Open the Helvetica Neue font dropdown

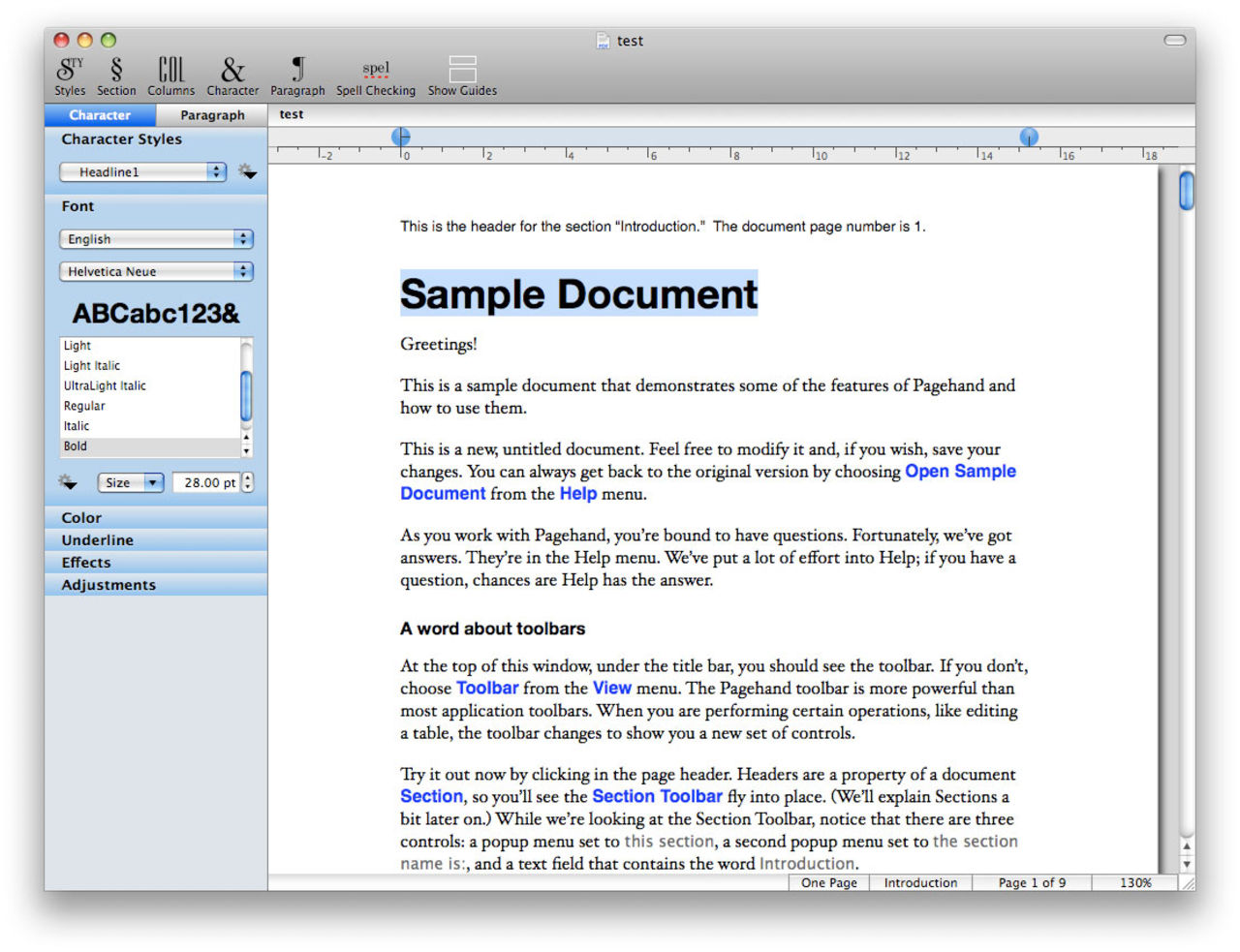(155, 272)
